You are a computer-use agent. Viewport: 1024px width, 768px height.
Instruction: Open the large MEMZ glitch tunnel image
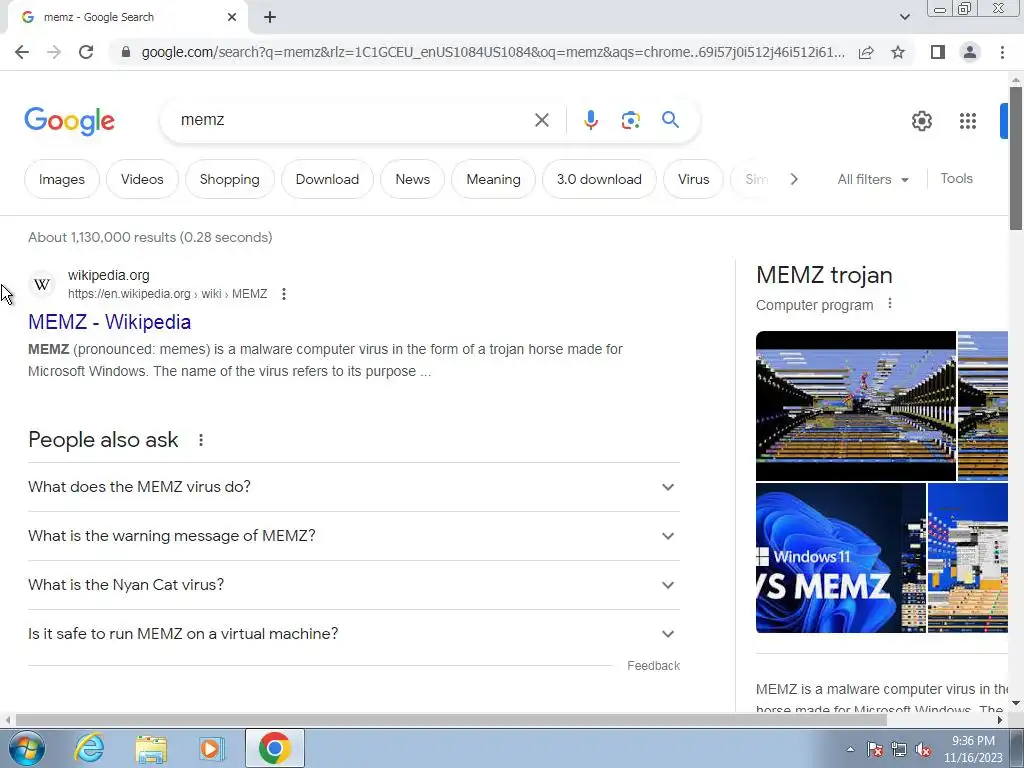[856, 406]
